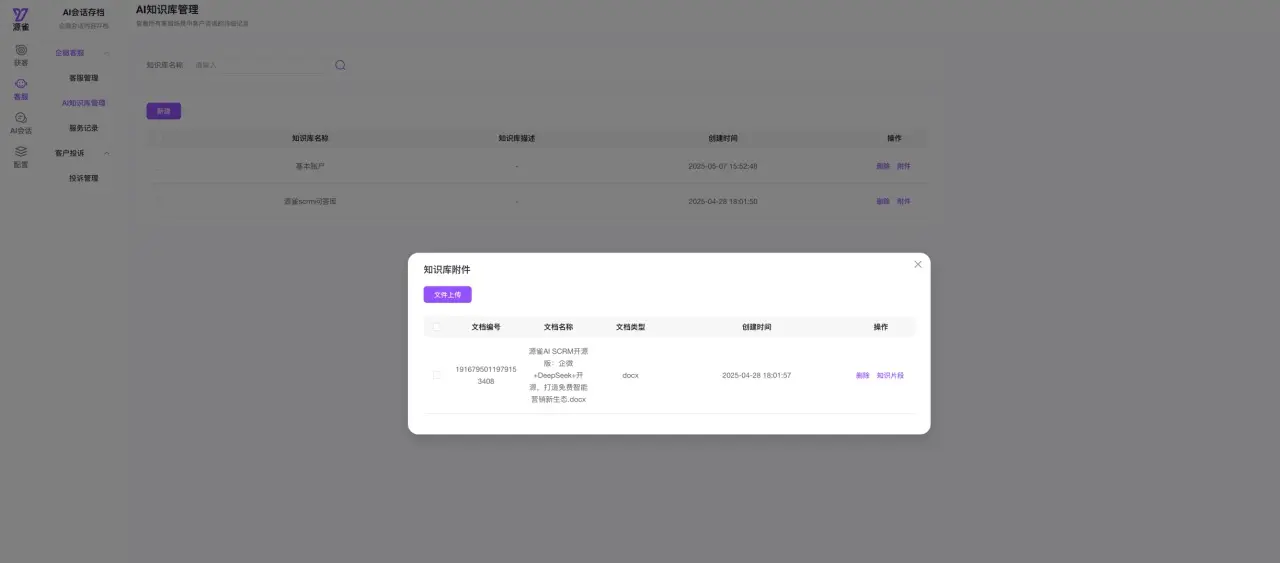Click the 知识库名称 search input

coord(259,65)
